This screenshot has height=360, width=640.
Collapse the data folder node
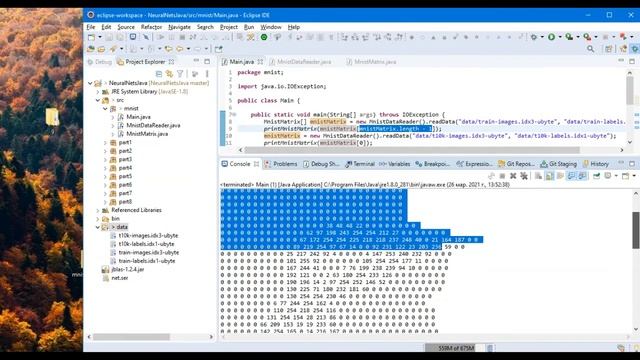click(98, 227)
